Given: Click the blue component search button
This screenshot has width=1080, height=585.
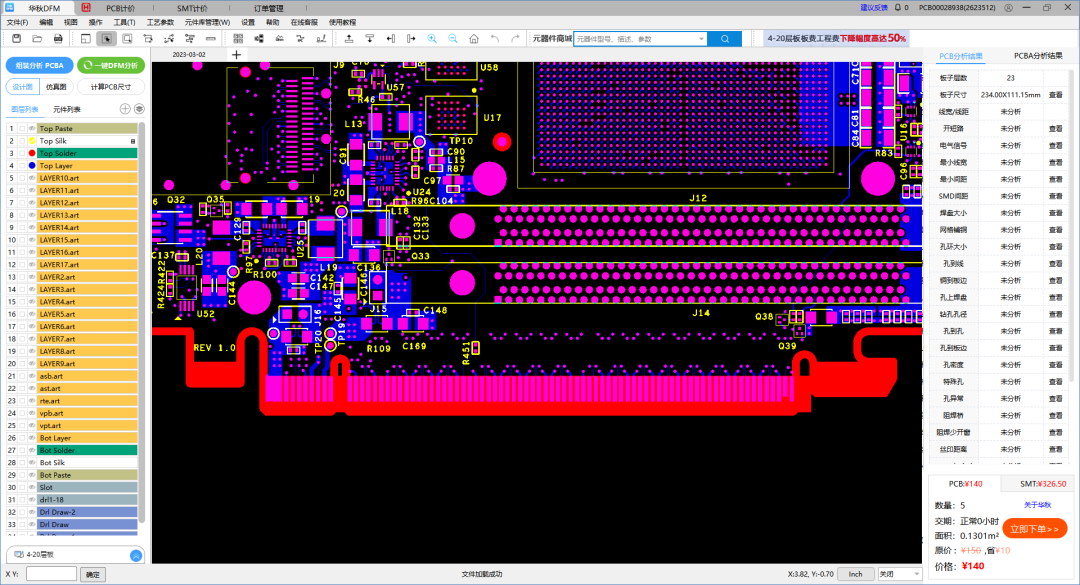Looking at the screenshot, I should 723,38.
